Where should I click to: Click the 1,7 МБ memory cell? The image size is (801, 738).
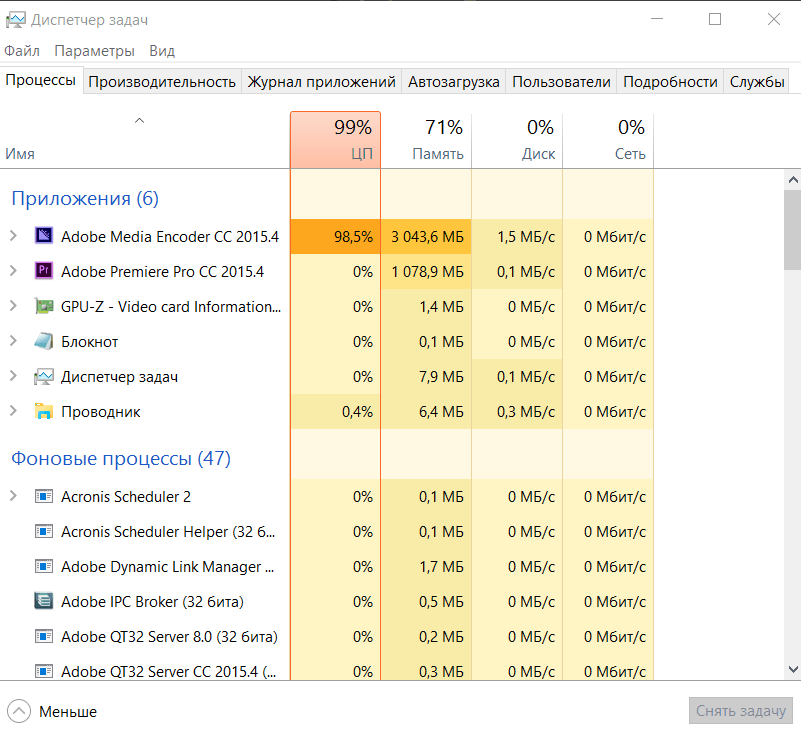pyautogui.click(x=426, y=566)
